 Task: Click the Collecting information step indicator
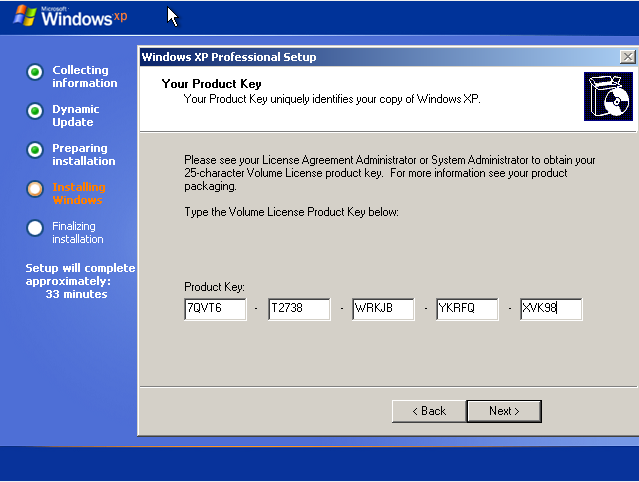35,72
